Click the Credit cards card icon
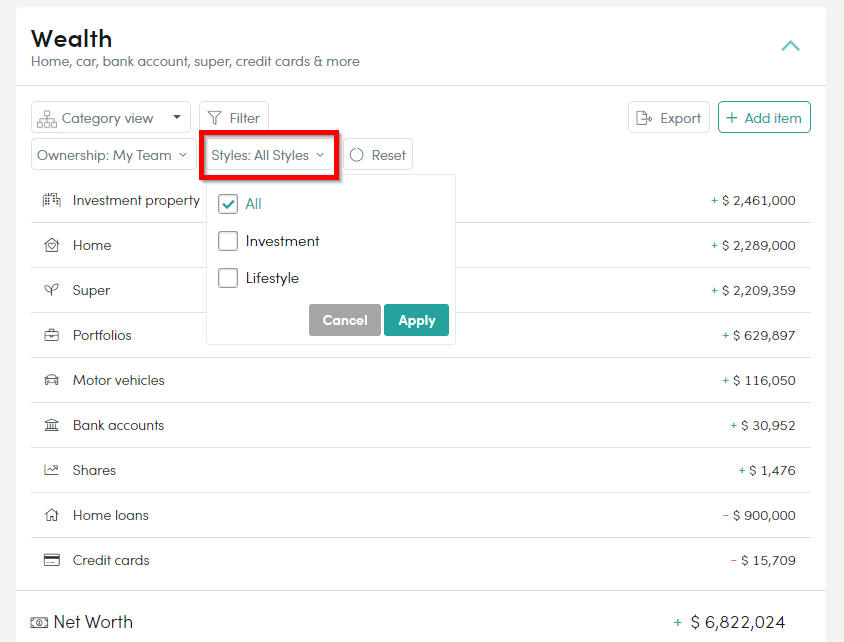The image size is (844, 642). (52, 560)
